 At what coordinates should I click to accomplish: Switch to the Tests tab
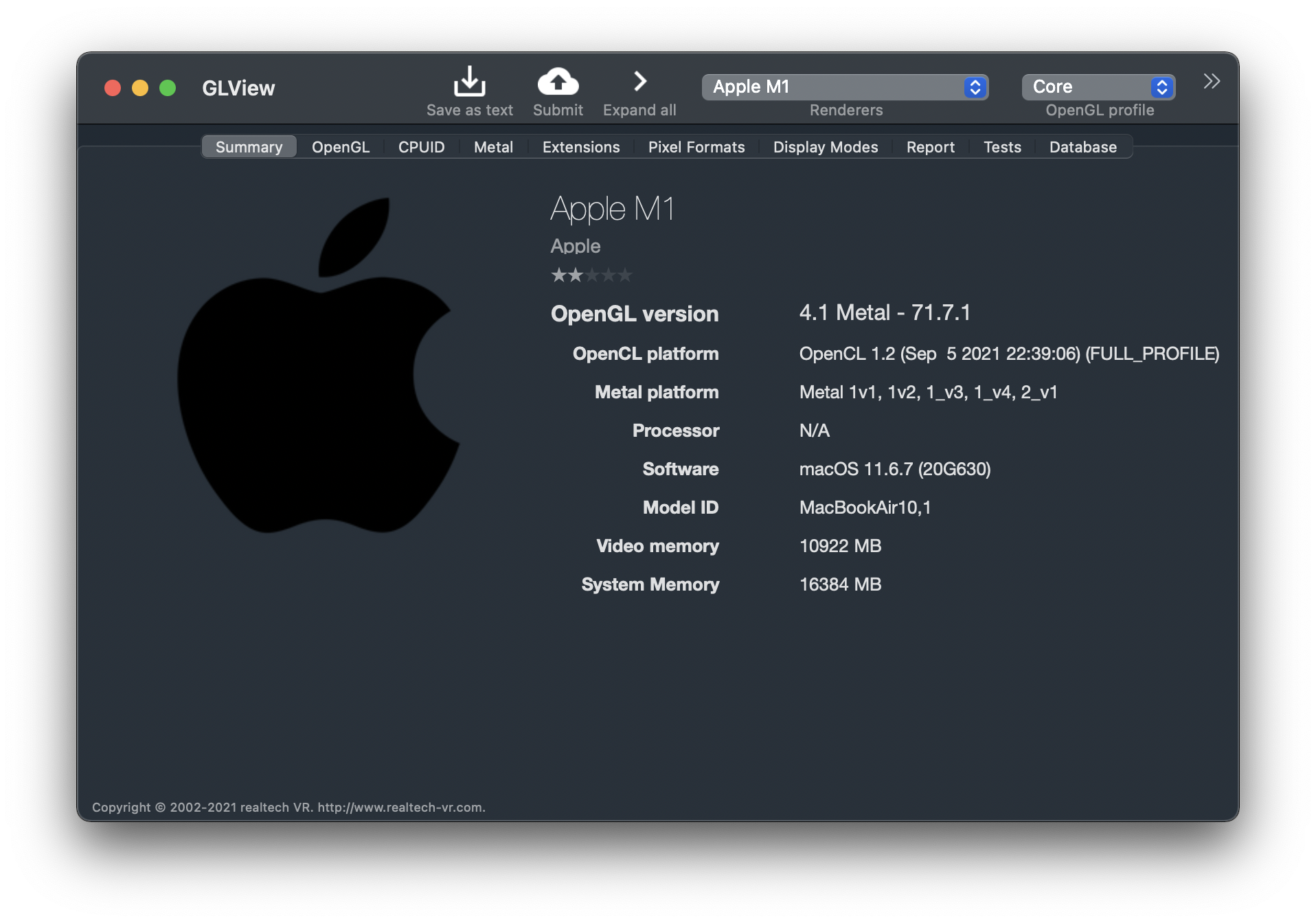point(1002,147)
